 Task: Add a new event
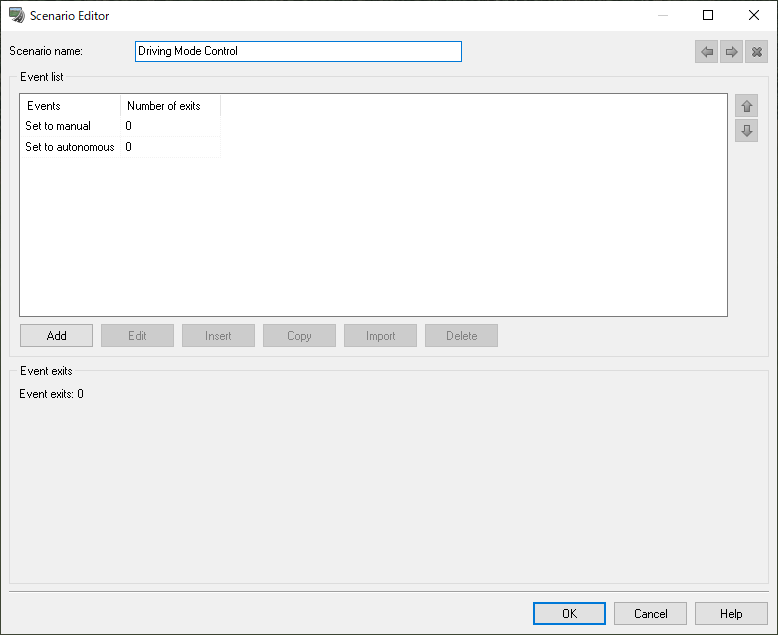[x=57, y=336]
